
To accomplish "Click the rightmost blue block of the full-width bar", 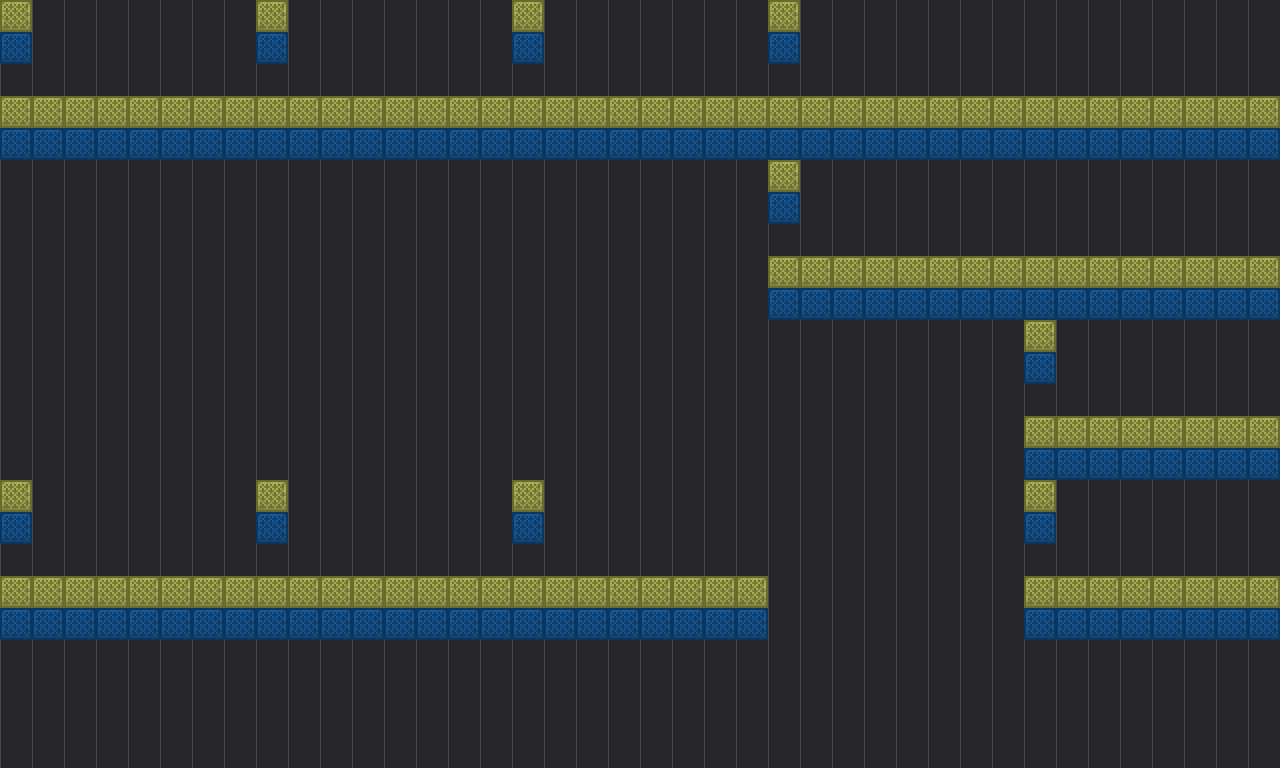I will 1264,144.
